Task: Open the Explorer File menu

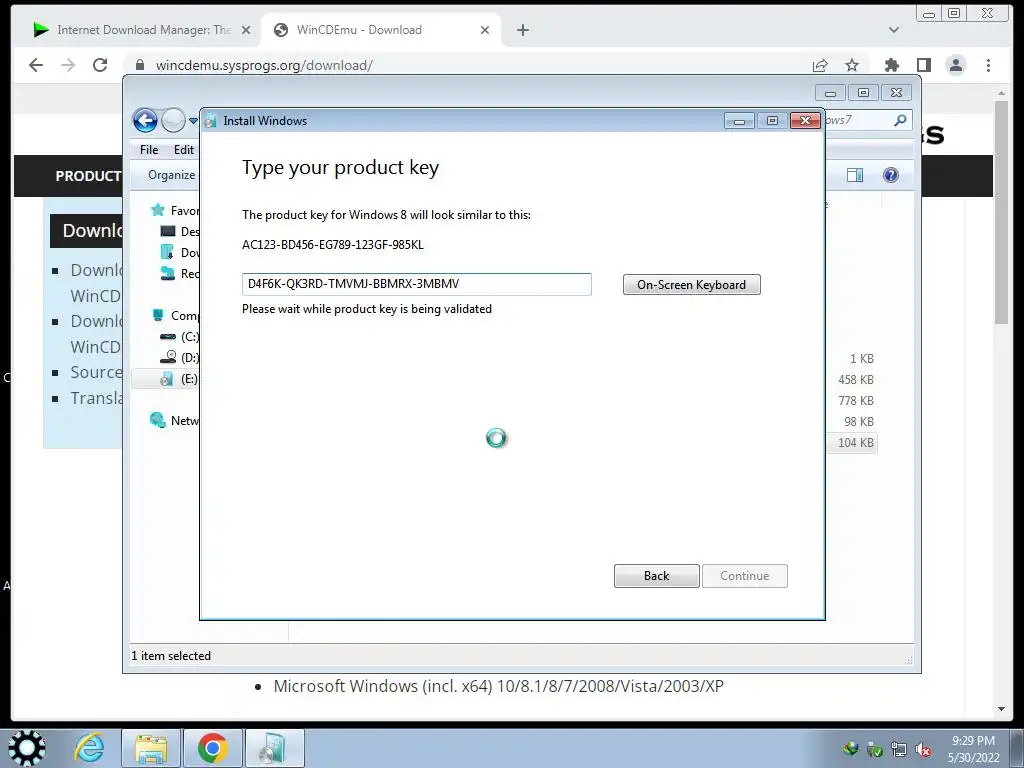Action: [x=149, y=150]
